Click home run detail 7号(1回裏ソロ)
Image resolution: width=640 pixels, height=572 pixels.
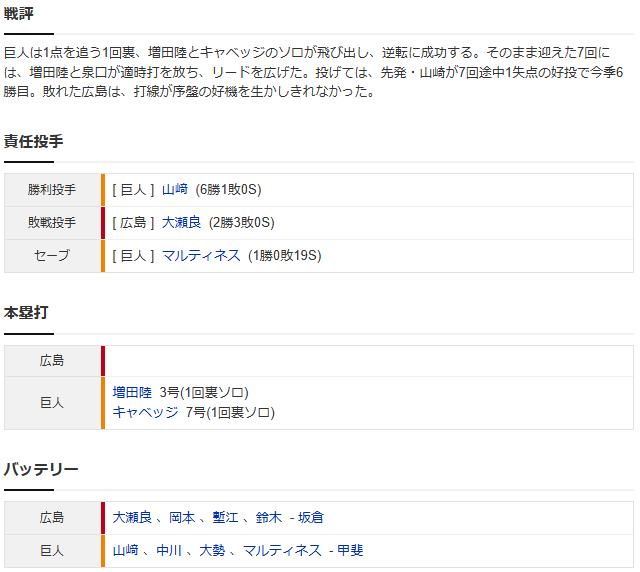tap(230, 412)
